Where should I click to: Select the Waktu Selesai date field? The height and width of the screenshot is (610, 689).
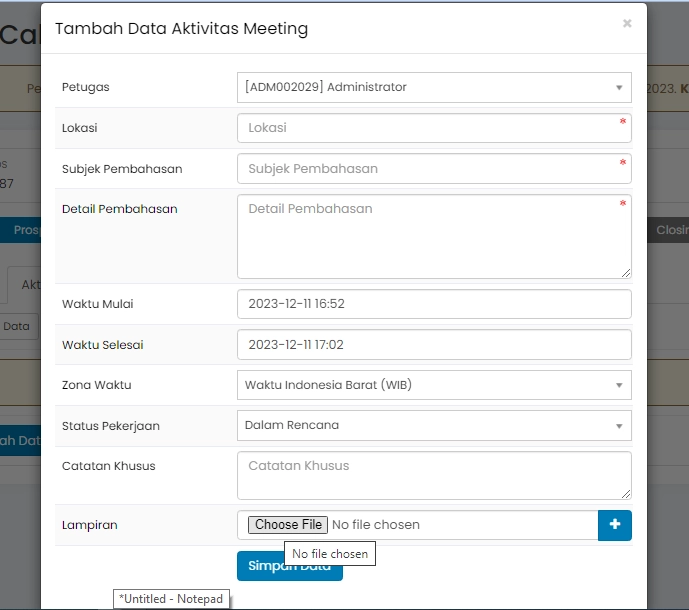[434, 345]
